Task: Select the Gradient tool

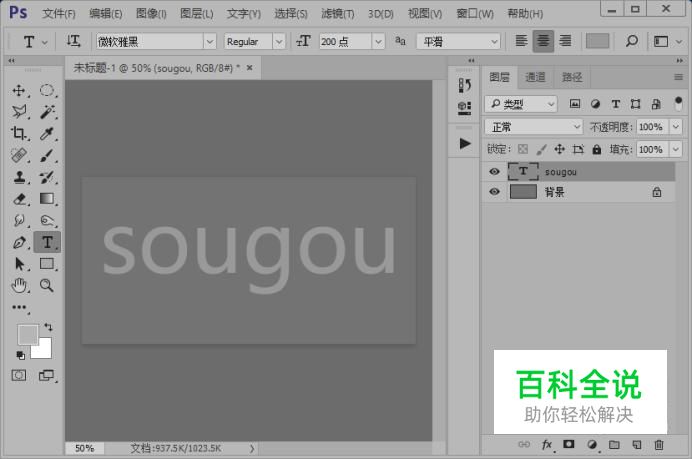Action: (x=47, y=199)
